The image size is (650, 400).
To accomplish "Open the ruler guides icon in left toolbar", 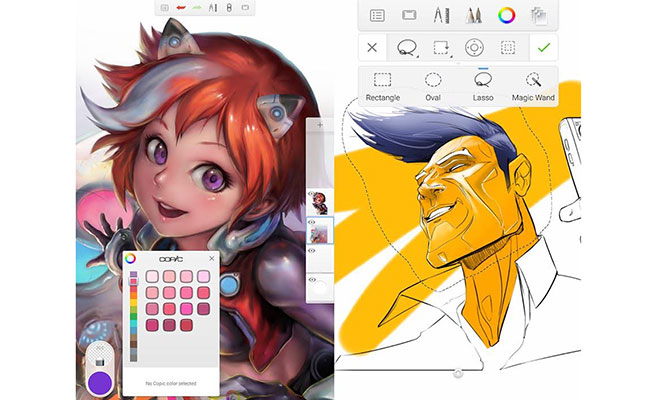I will [213, 7].
